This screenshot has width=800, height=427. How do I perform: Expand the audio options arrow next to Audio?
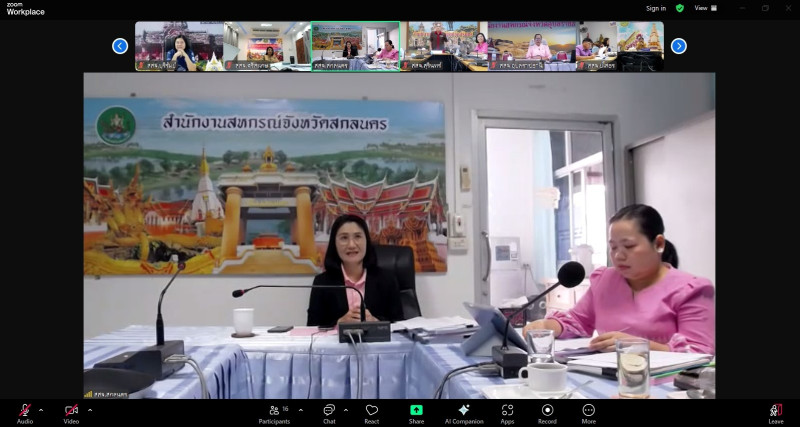pyautogui.click(x=41, y=409)
